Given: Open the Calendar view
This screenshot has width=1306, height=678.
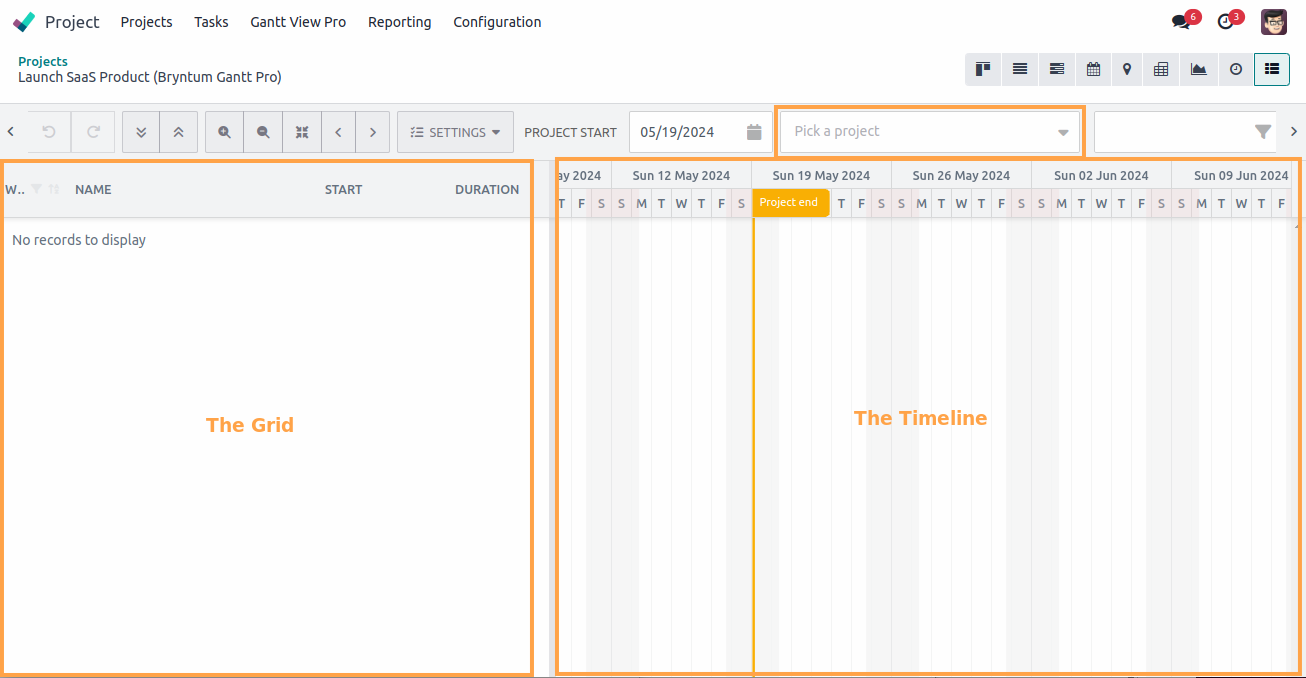Looking at the screenshot, I should pyautogui.click(x=1093, y=69).
